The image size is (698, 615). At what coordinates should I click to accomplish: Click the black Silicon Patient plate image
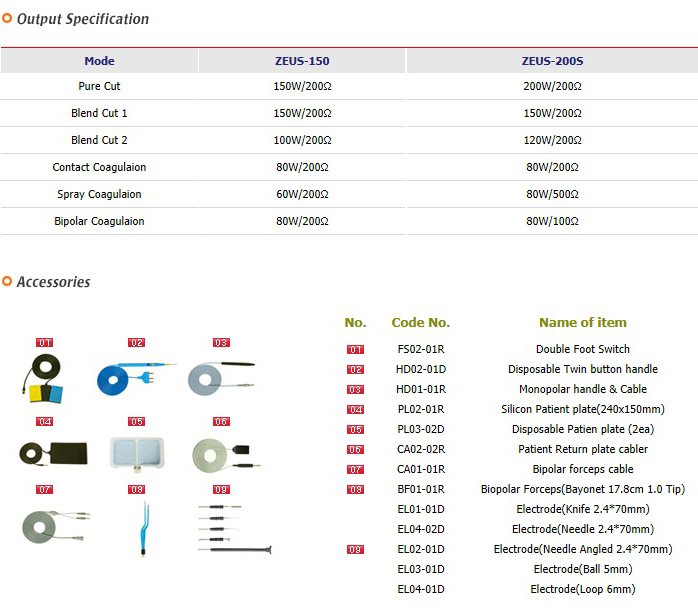click(53, 453)
